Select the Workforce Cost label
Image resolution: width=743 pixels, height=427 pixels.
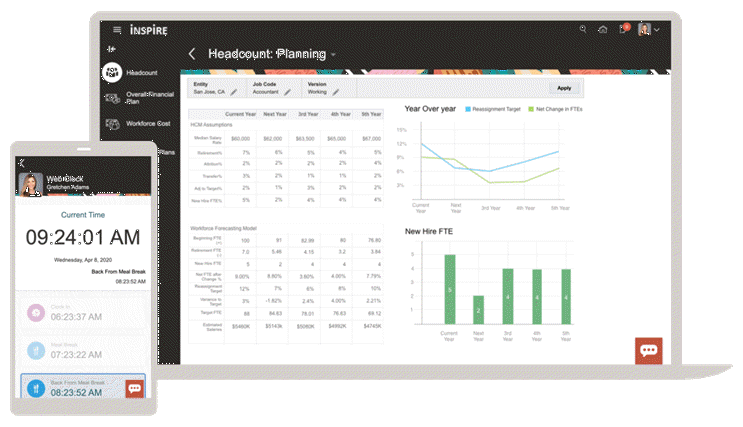coord(148,124)
